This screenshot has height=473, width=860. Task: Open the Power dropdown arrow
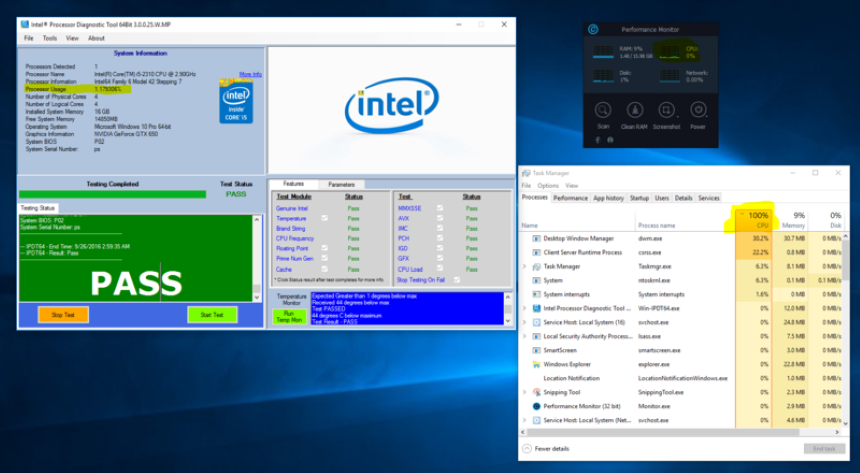(x=708, y=116)
